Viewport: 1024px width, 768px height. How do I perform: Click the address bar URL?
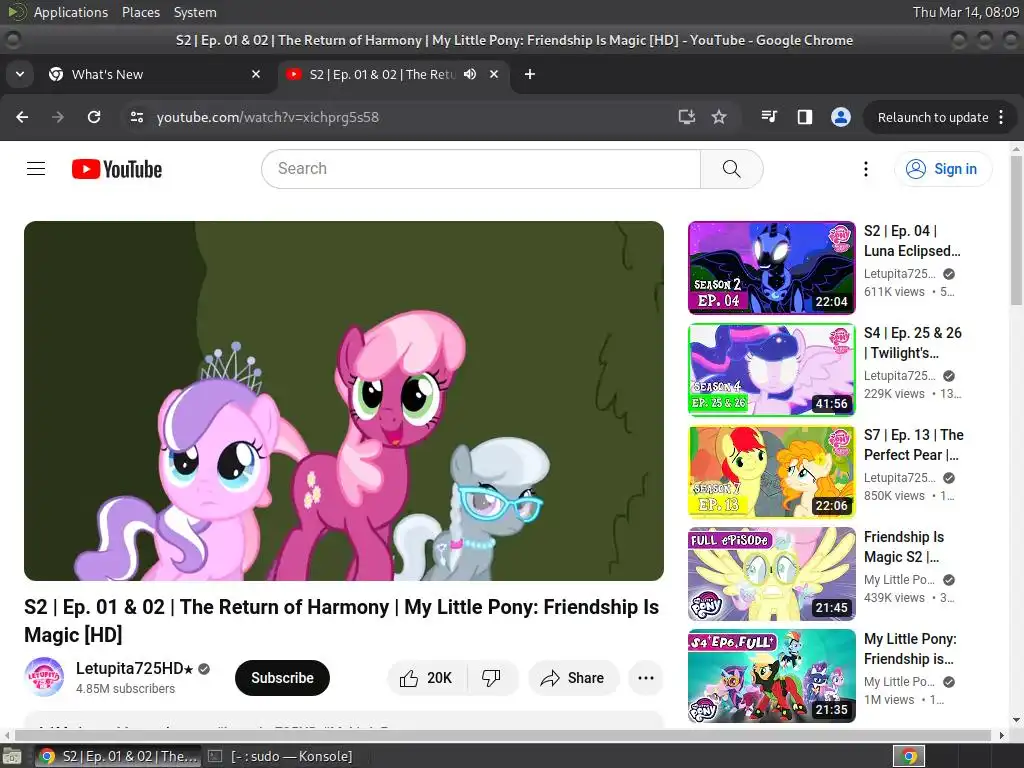(268, 117)
